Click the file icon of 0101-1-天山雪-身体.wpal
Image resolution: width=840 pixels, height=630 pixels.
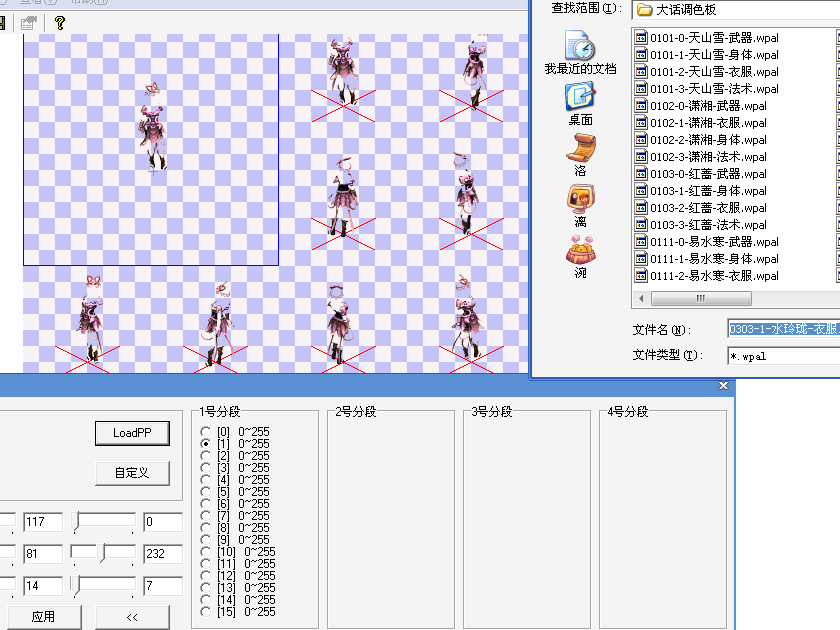641,55
